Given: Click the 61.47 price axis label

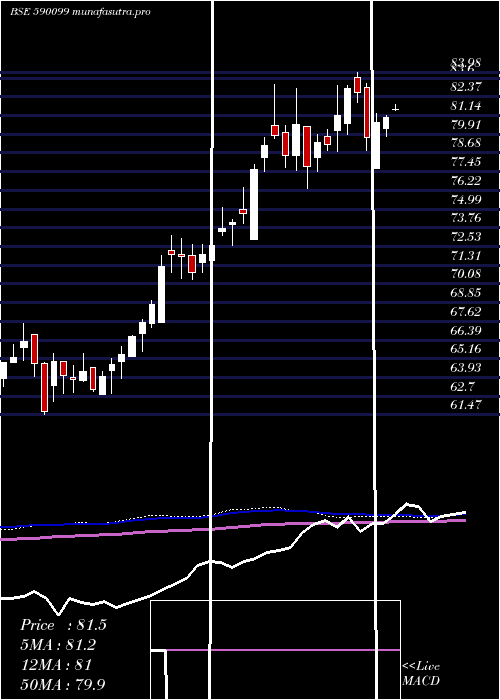Looking at the screenshot, I should pos(466,405).
